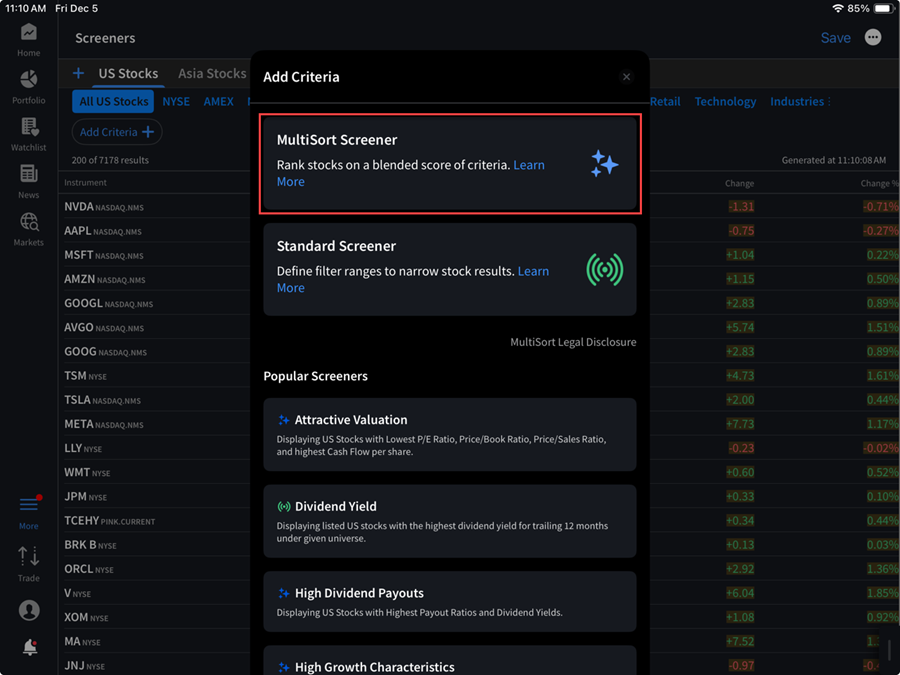Toggle the NYSE exchange filter
Screen dimensions: 900x675
point(176,101)
